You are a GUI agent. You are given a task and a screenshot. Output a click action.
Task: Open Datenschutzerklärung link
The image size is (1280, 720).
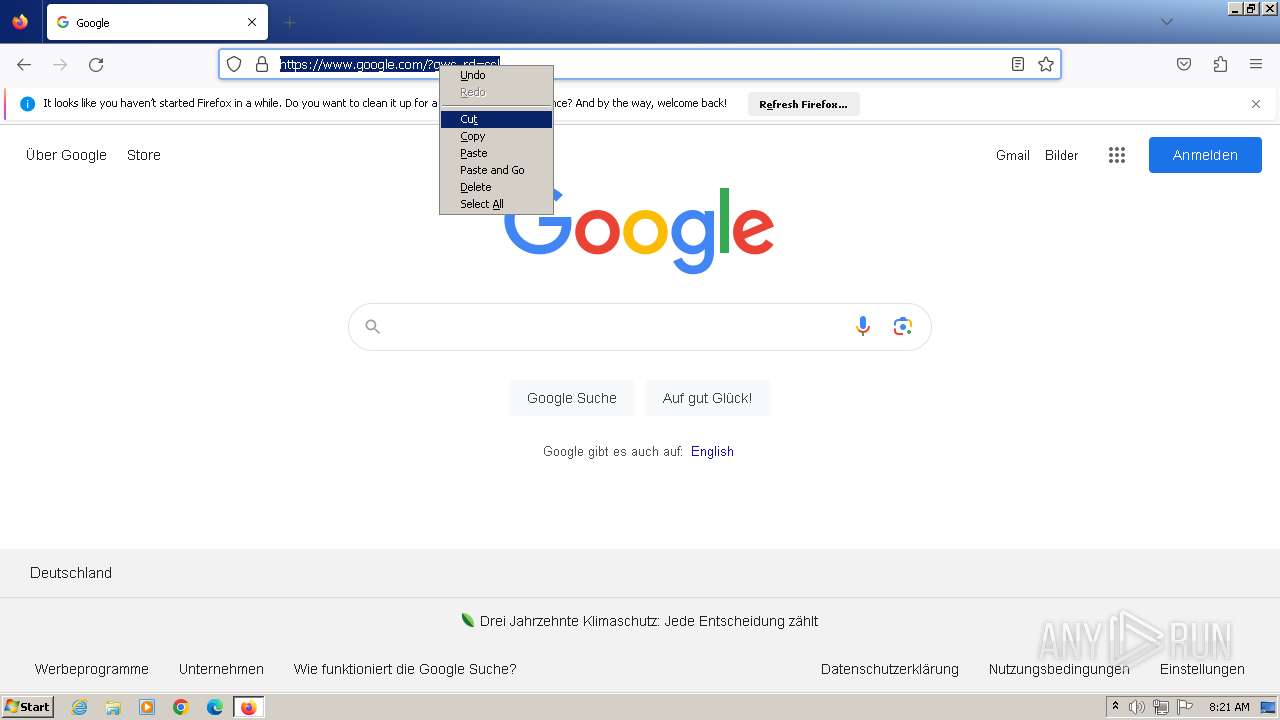click(x=890, y=669)
